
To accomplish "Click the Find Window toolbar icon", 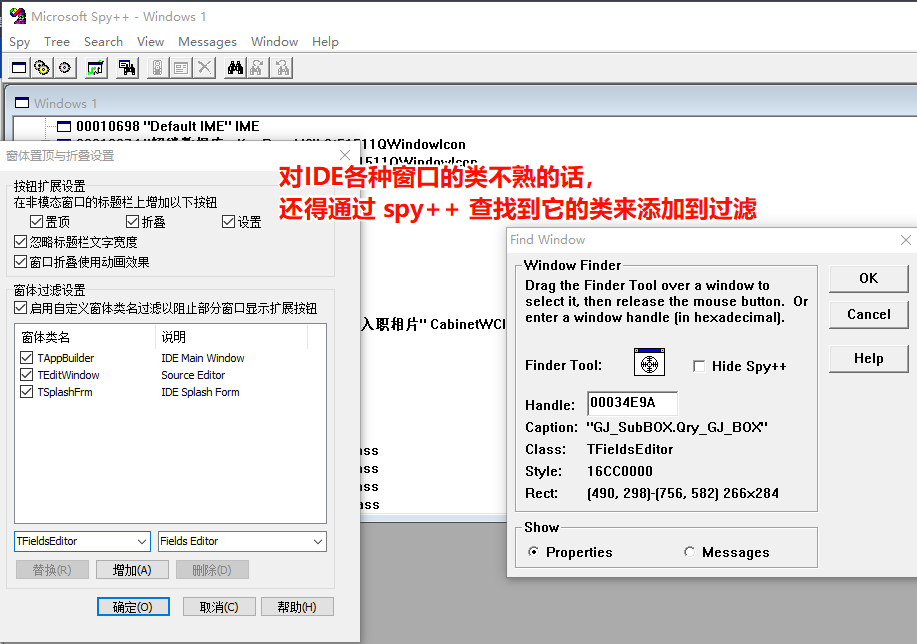I will [x=127, y=67].
